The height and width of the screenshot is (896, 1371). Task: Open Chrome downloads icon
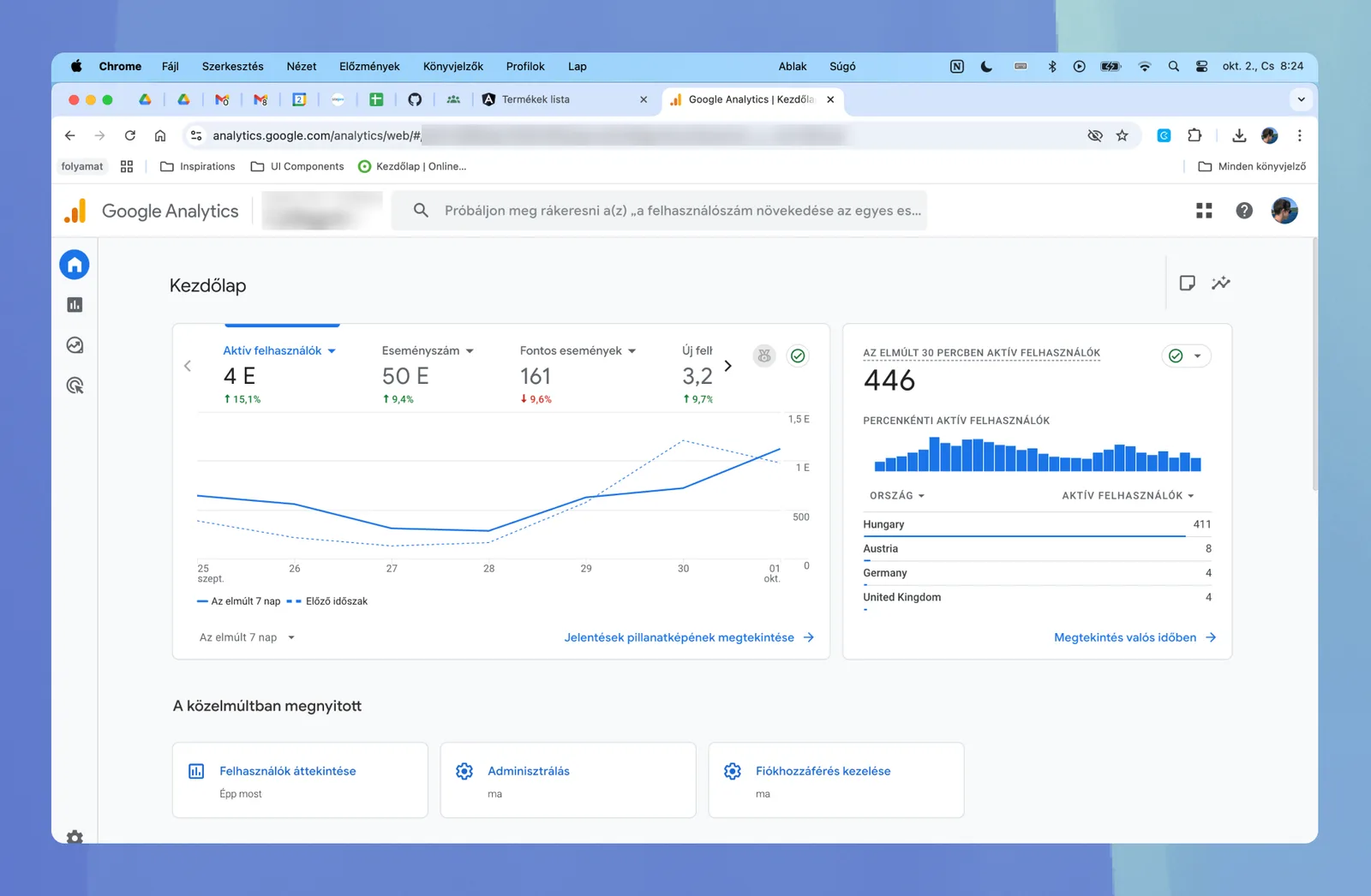click(1239, 135)
